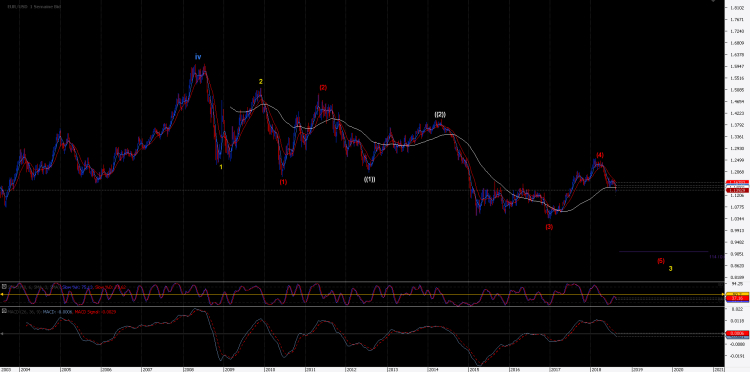Select the white '((2))' wave label
750x372 pixels.
[x=440, y=115]
